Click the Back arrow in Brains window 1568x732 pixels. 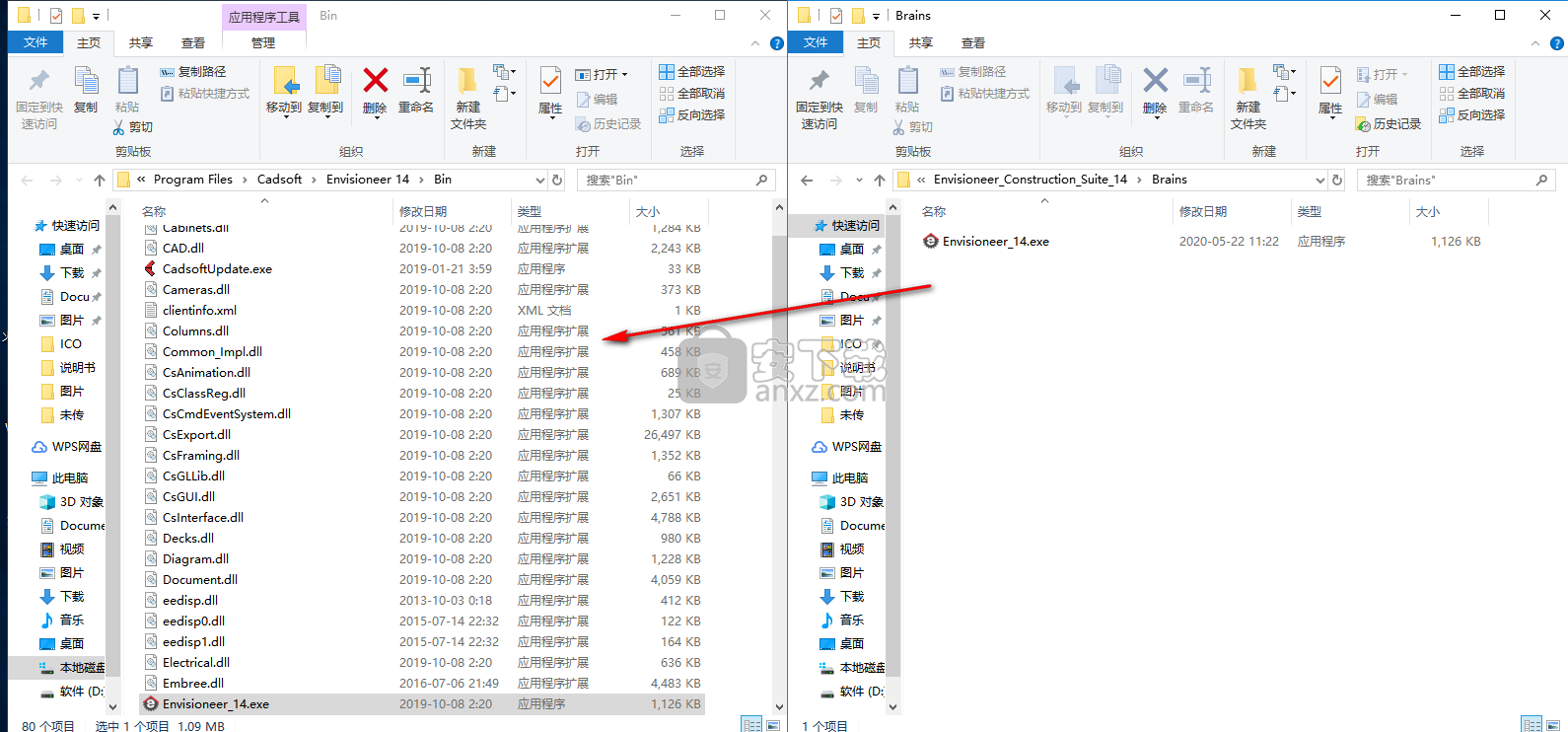[x=807, y=180]
